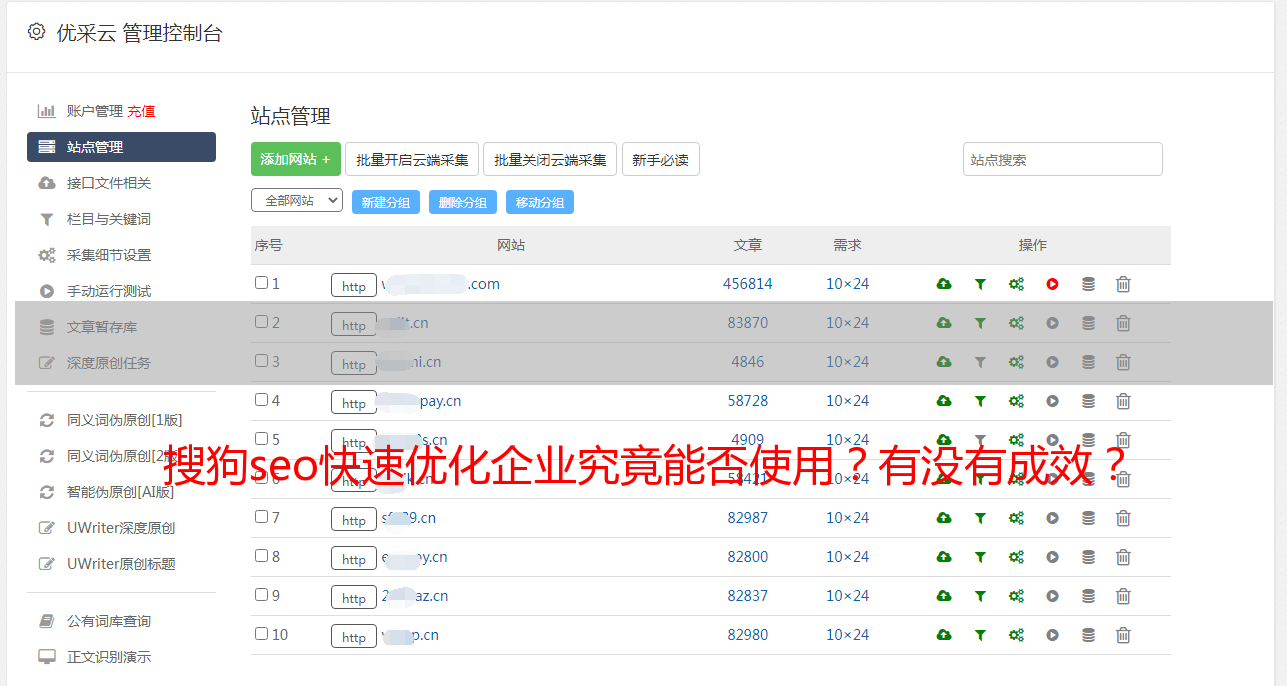The height and width of the screenshot is (686, 1287).
Task: Open filter icon in row 82987
Action: point(980,518)
